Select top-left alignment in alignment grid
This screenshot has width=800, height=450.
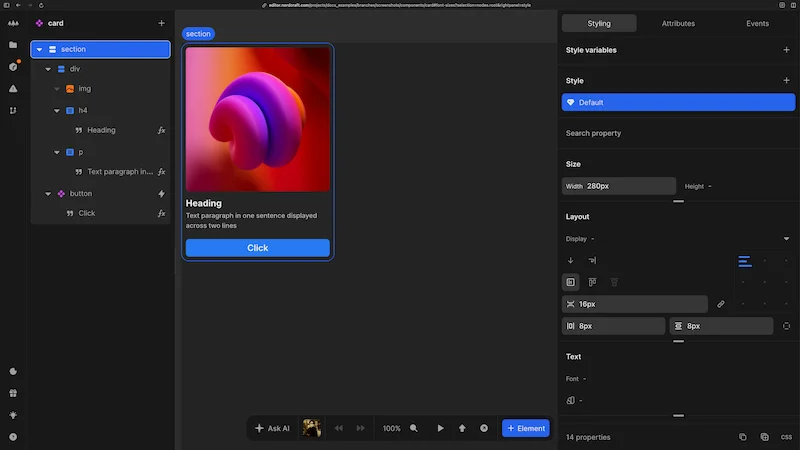click(x=745, y=262)
